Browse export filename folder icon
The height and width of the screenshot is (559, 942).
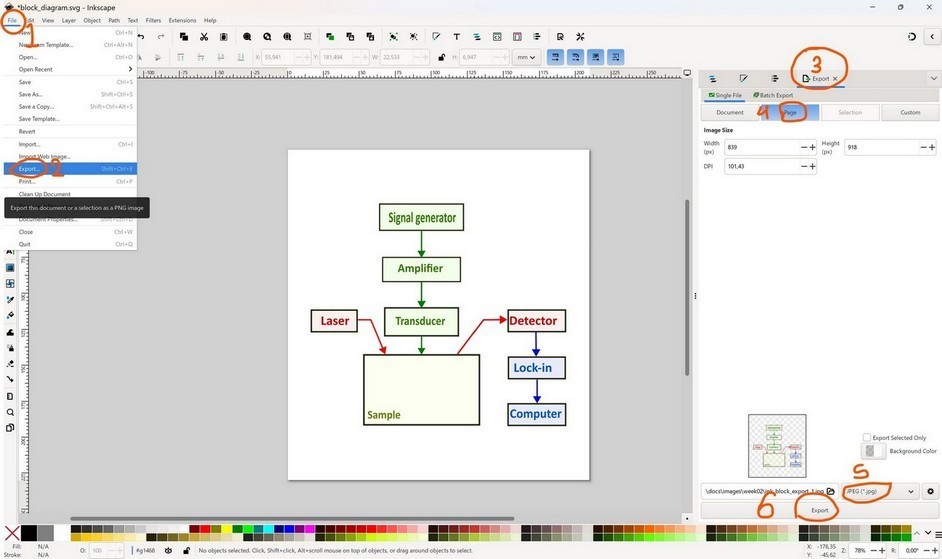click(830, 491)
